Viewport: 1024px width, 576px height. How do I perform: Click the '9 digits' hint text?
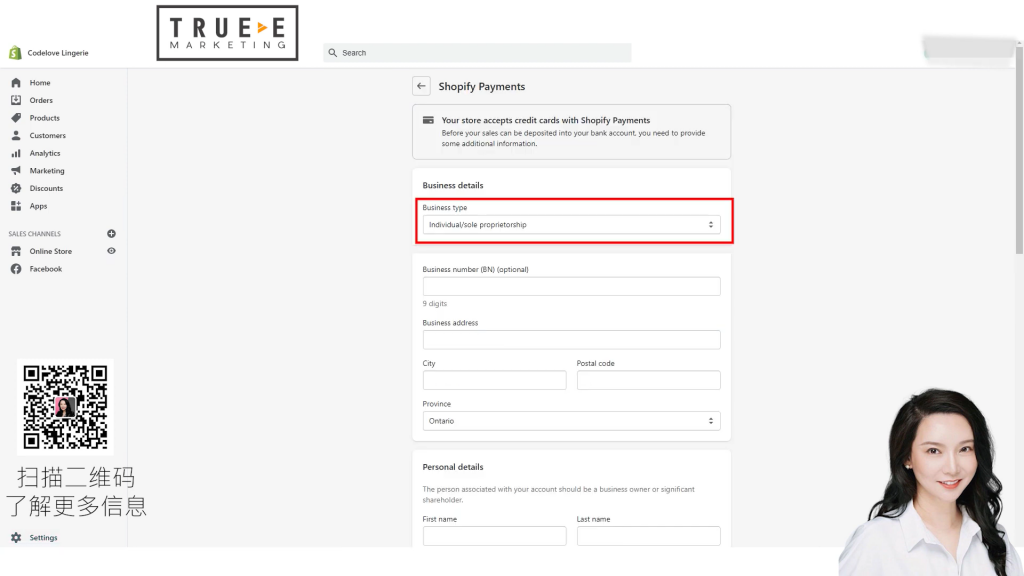coord(435,304)
